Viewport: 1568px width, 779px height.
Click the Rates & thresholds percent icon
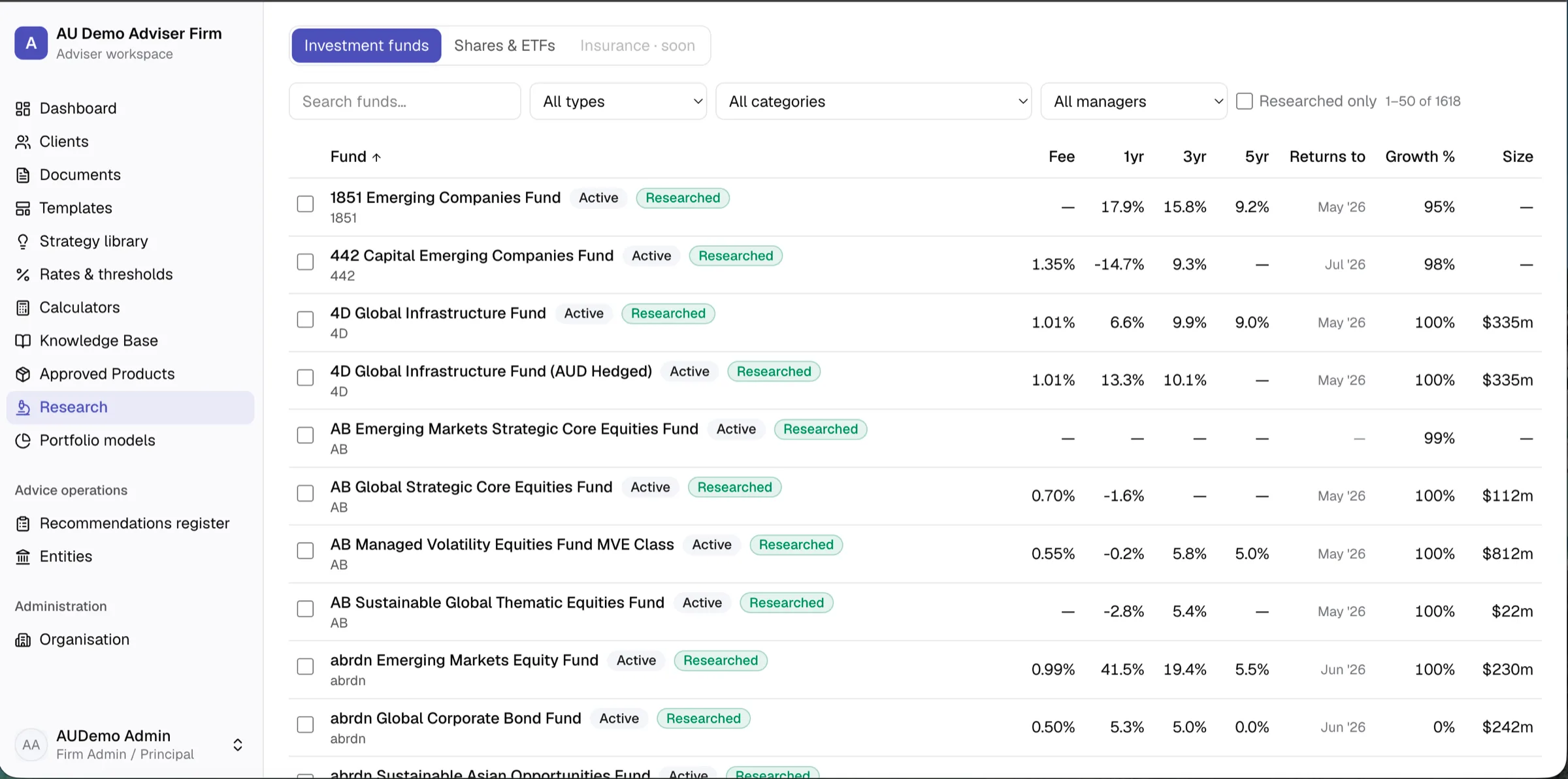pos(23,275)
